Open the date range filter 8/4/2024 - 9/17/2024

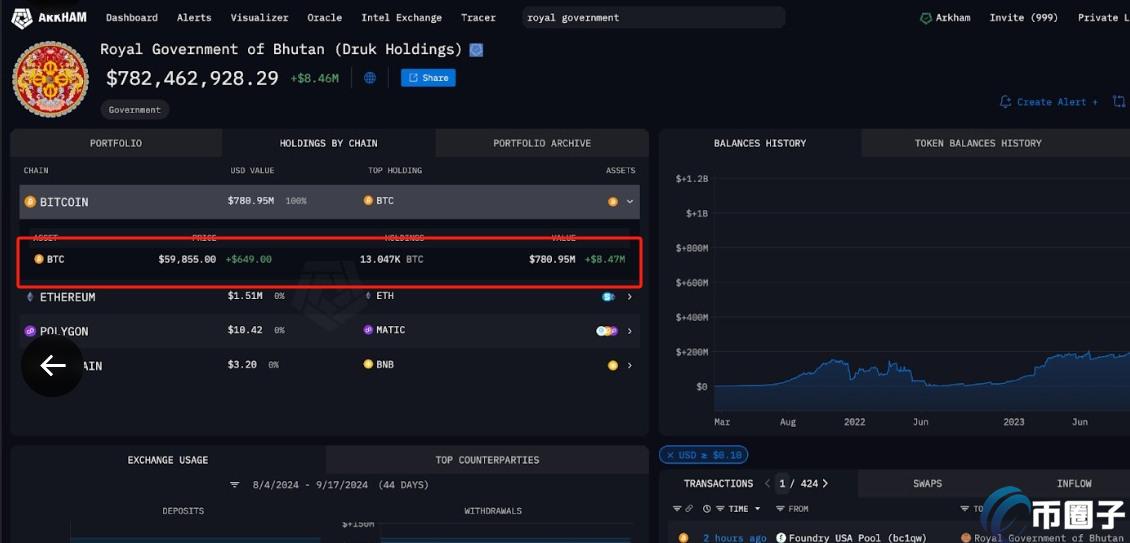[329, 485]
